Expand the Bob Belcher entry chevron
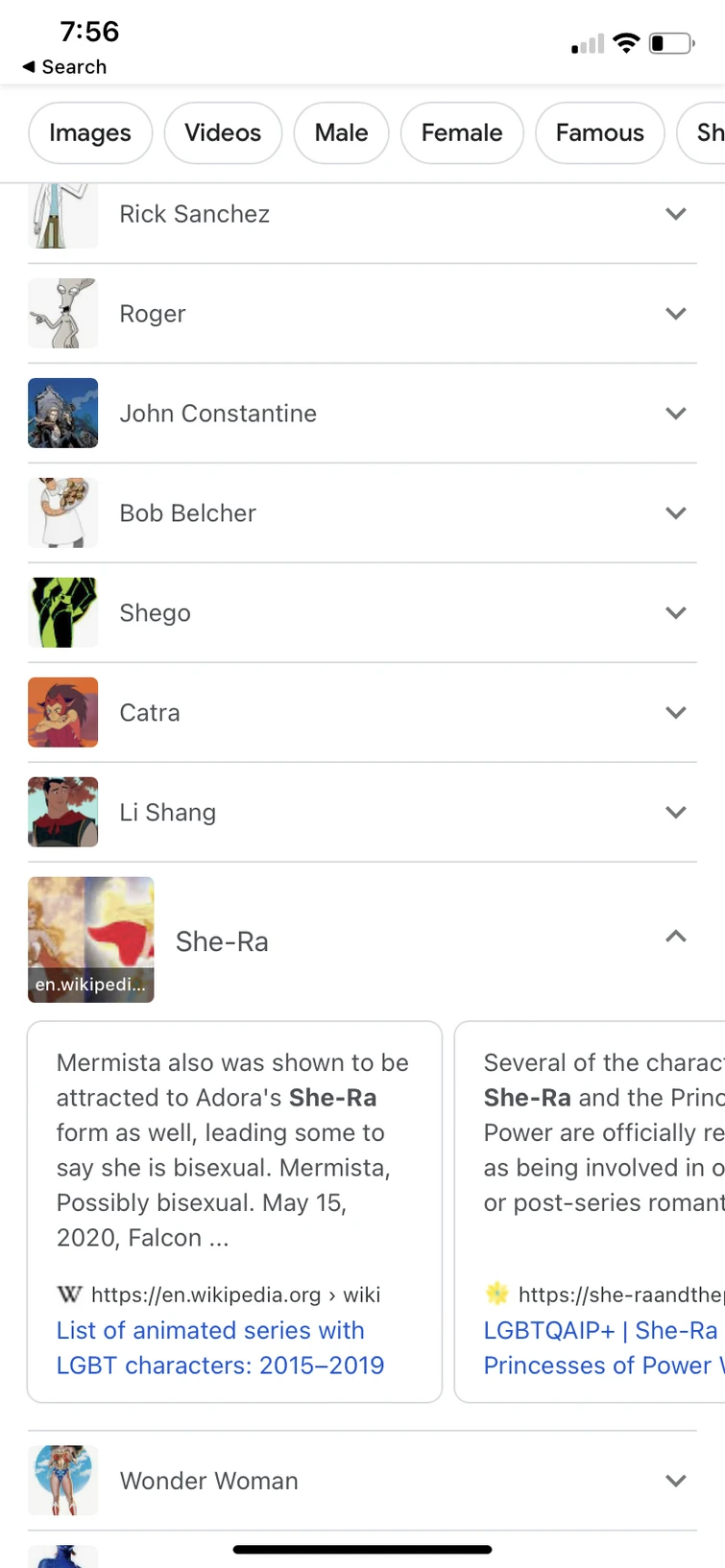This screenshot has width=725, height=1568. pyautogui.click(x=676, y=513)
